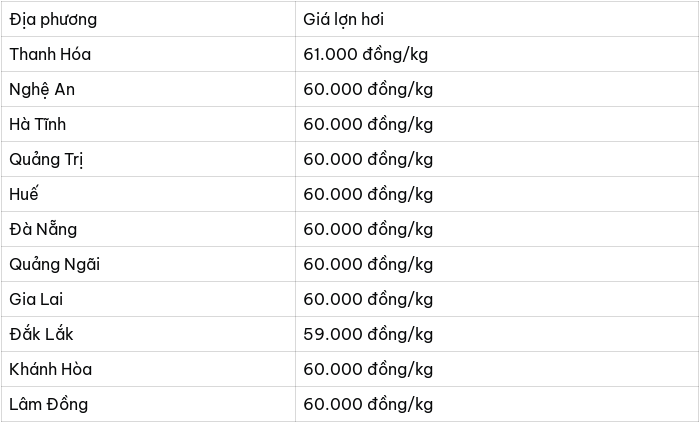Select the Khánh Hòa cell
The image size is (700, 423).
148,369
